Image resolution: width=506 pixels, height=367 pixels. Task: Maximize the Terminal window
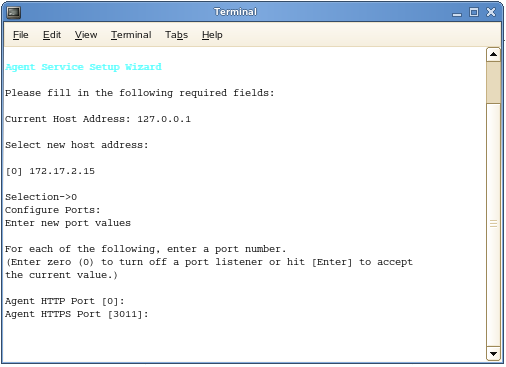point(474,12)
